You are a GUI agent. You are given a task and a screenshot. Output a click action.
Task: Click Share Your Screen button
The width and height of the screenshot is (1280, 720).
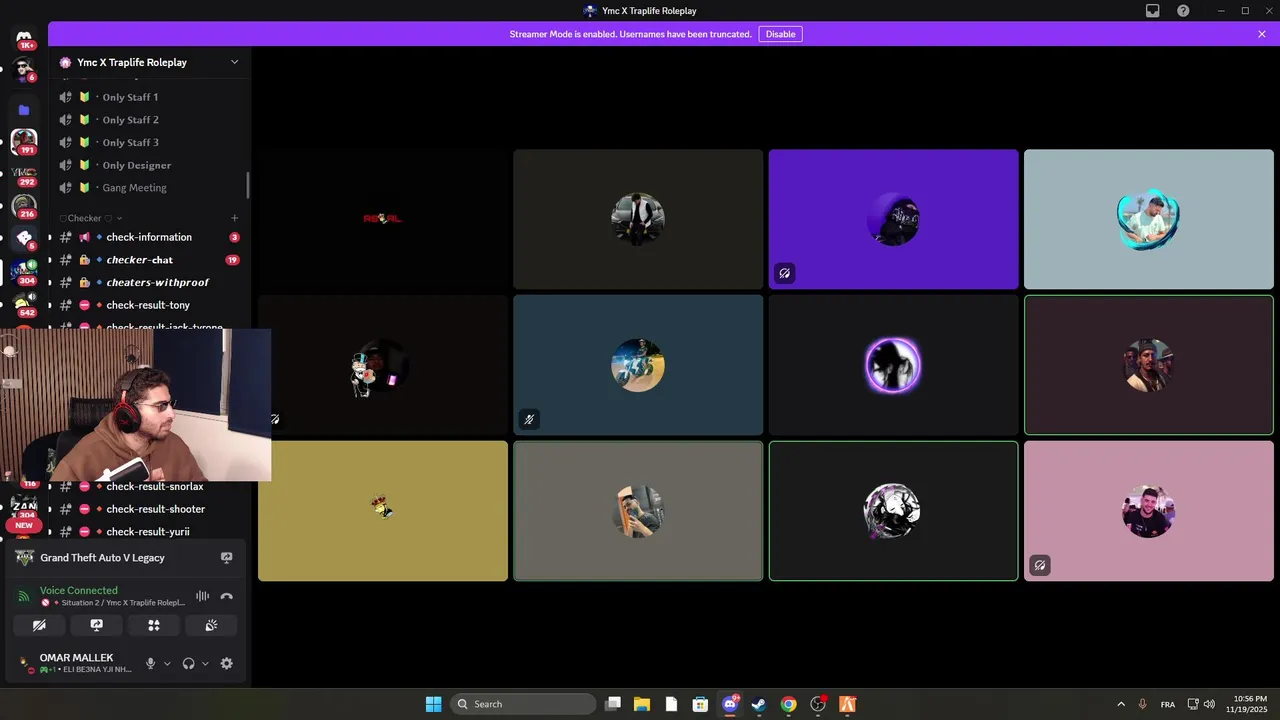(97, 625)
